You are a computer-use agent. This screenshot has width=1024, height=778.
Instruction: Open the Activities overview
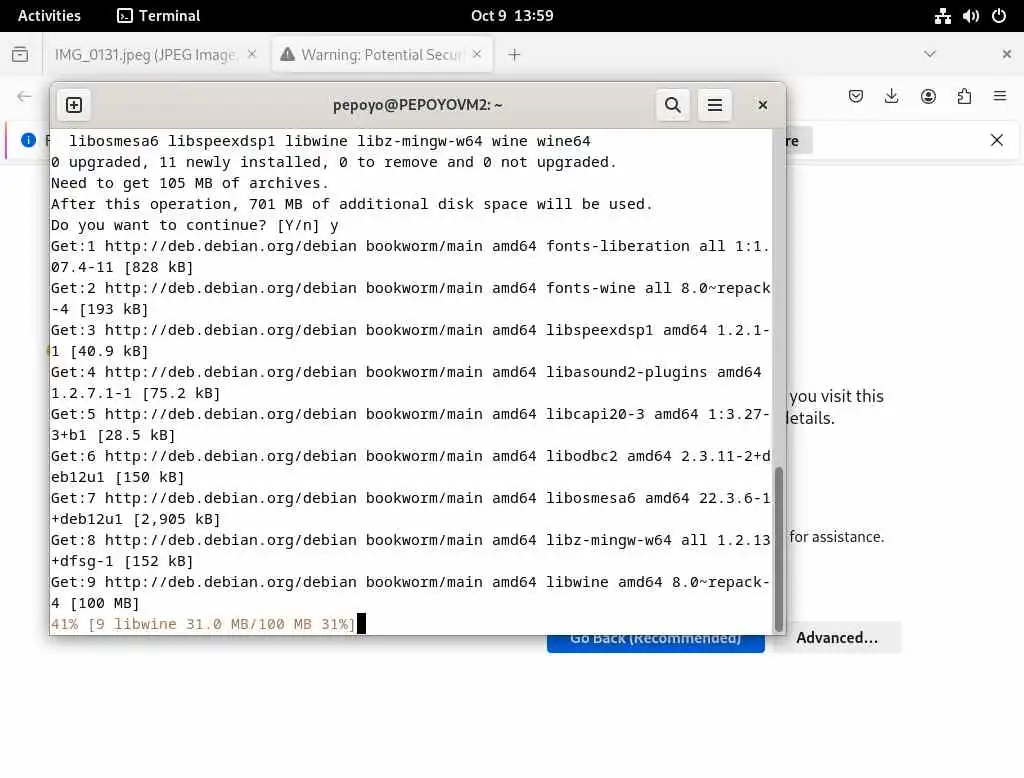pyautogui.click(x=49, y=16)
